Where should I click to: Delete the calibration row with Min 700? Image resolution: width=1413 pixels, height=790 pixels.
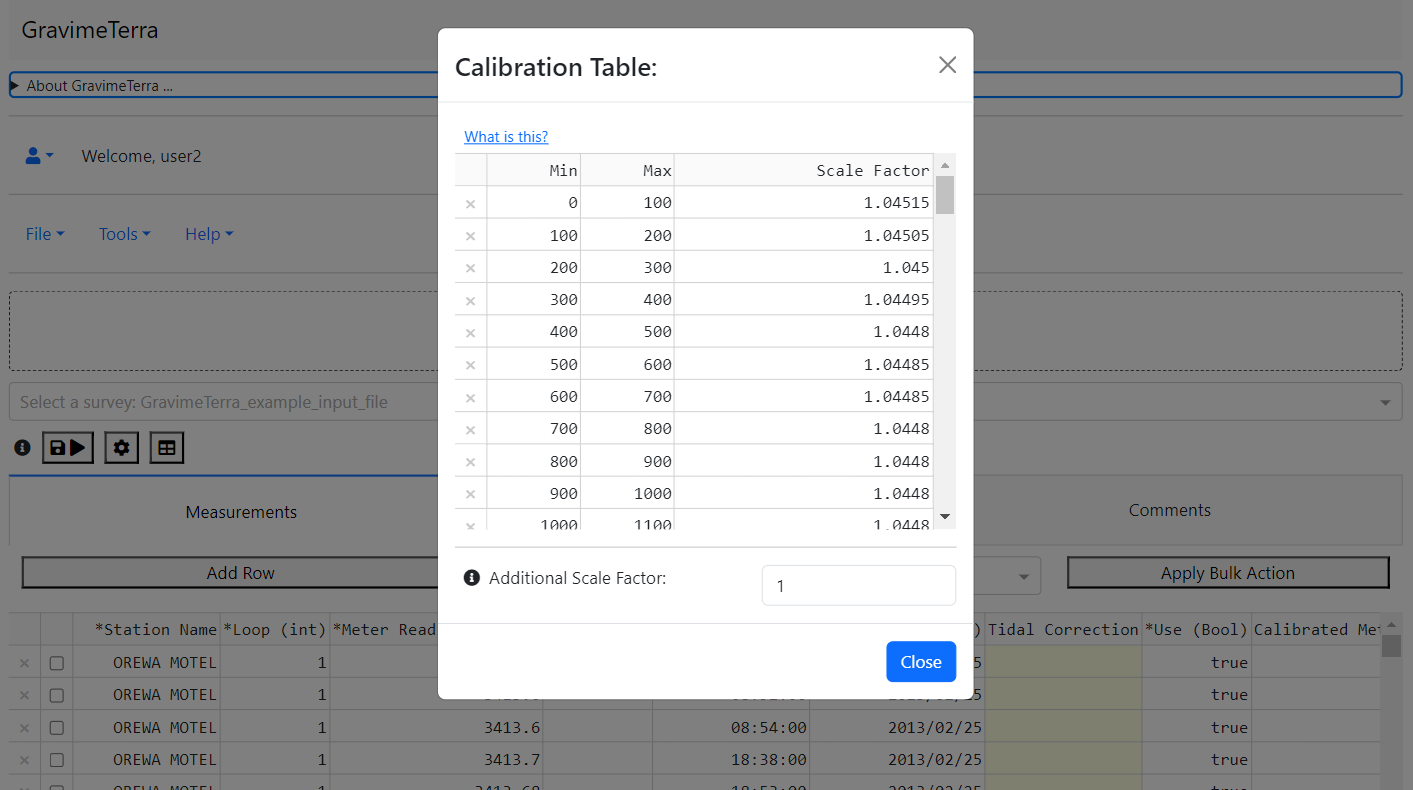tap(470, 429)
